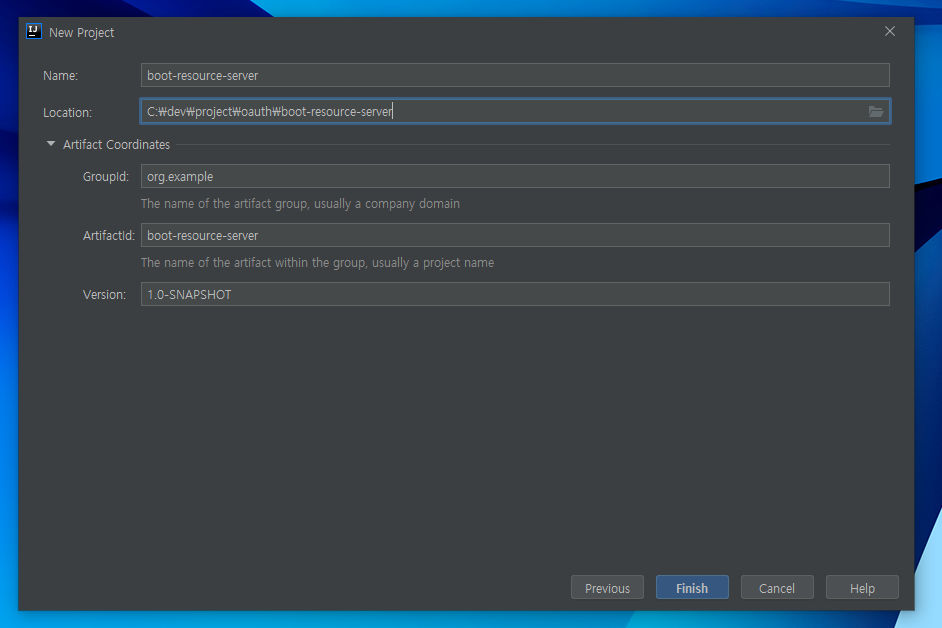942x628 pixels.
Task: Click the 'Version:' label
Action: pos(105,294)
